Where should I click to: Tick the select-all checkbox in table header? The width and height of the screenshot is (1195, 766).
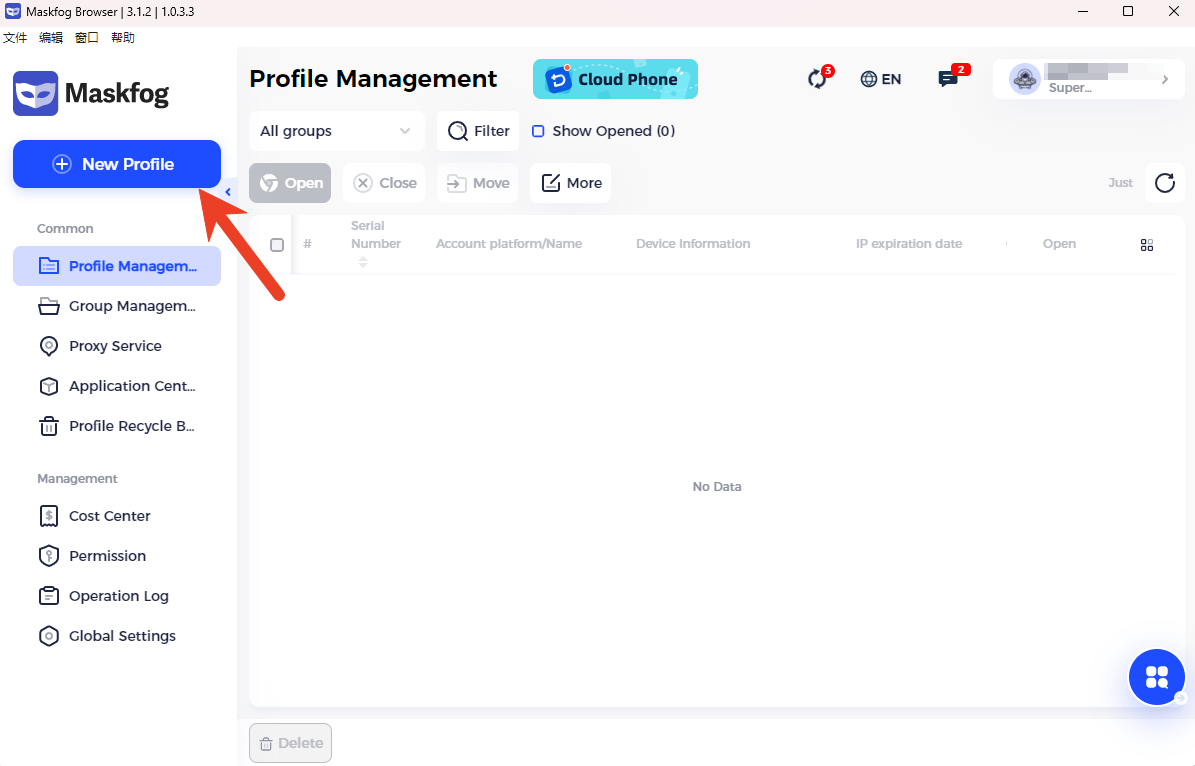277,245
